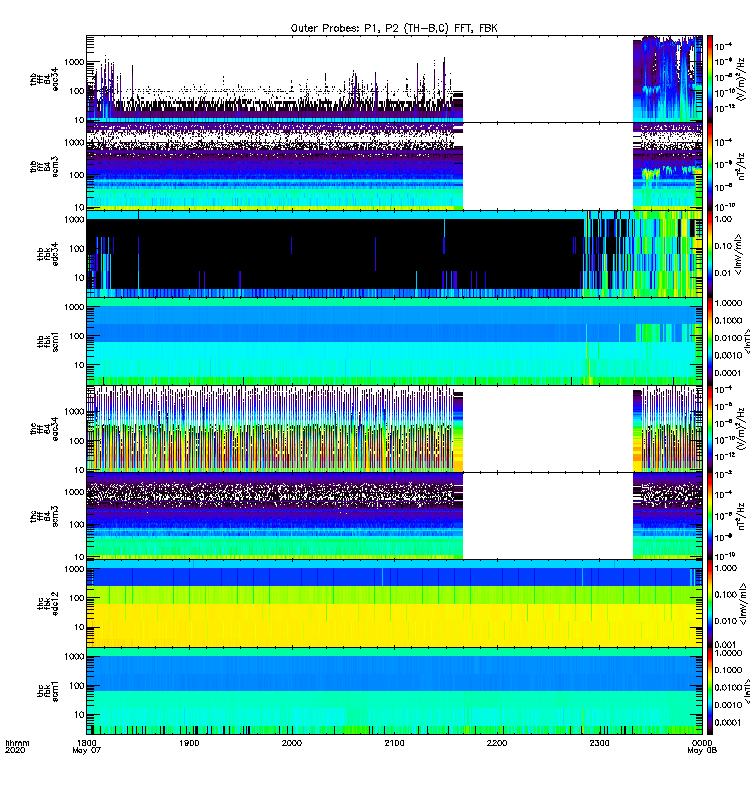750x800 pixels.
Task: Click the nT²/Hz unit label beside thb scm3
Action: 740,167
